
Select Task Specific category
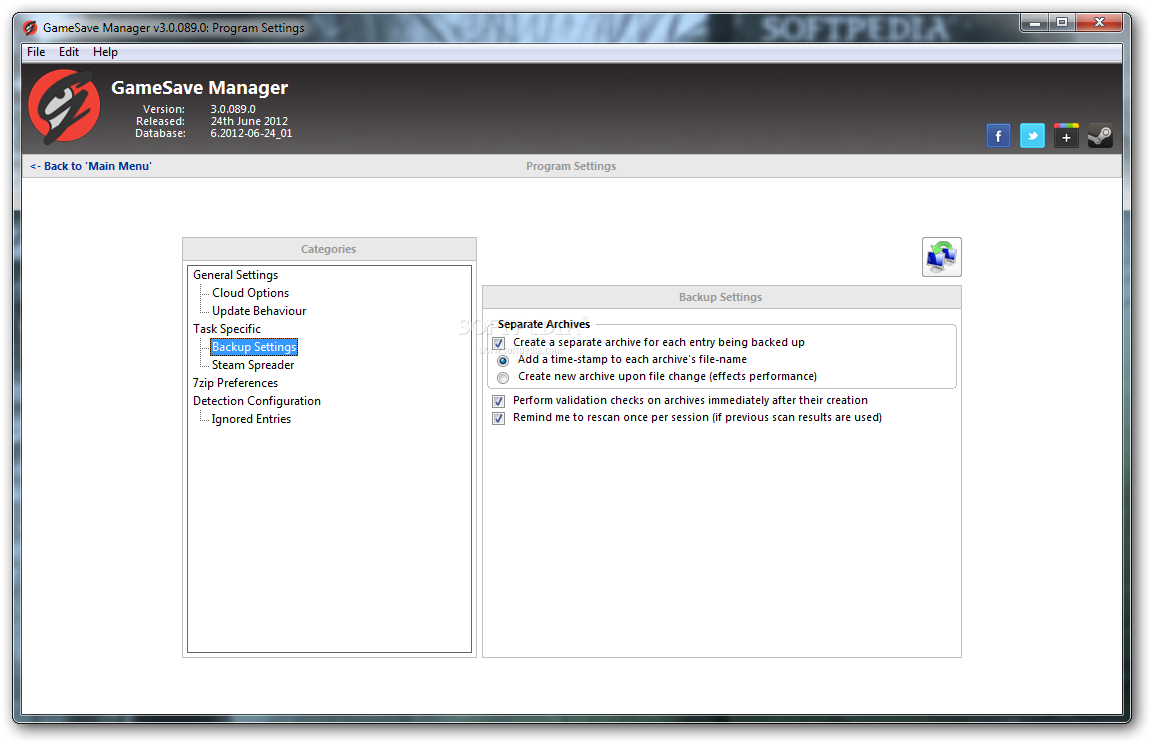(x=226, y=329)
